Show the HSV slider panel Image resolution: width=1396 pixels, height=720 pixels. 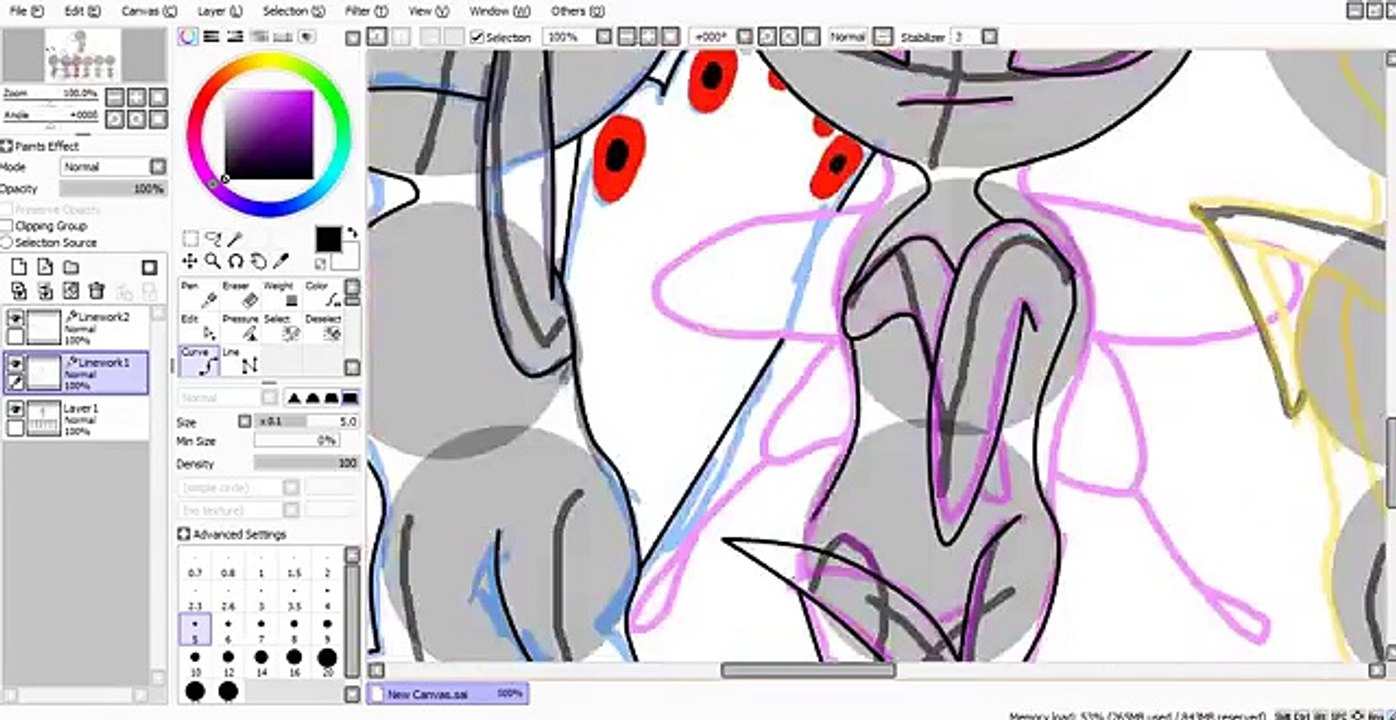(236, 37)
